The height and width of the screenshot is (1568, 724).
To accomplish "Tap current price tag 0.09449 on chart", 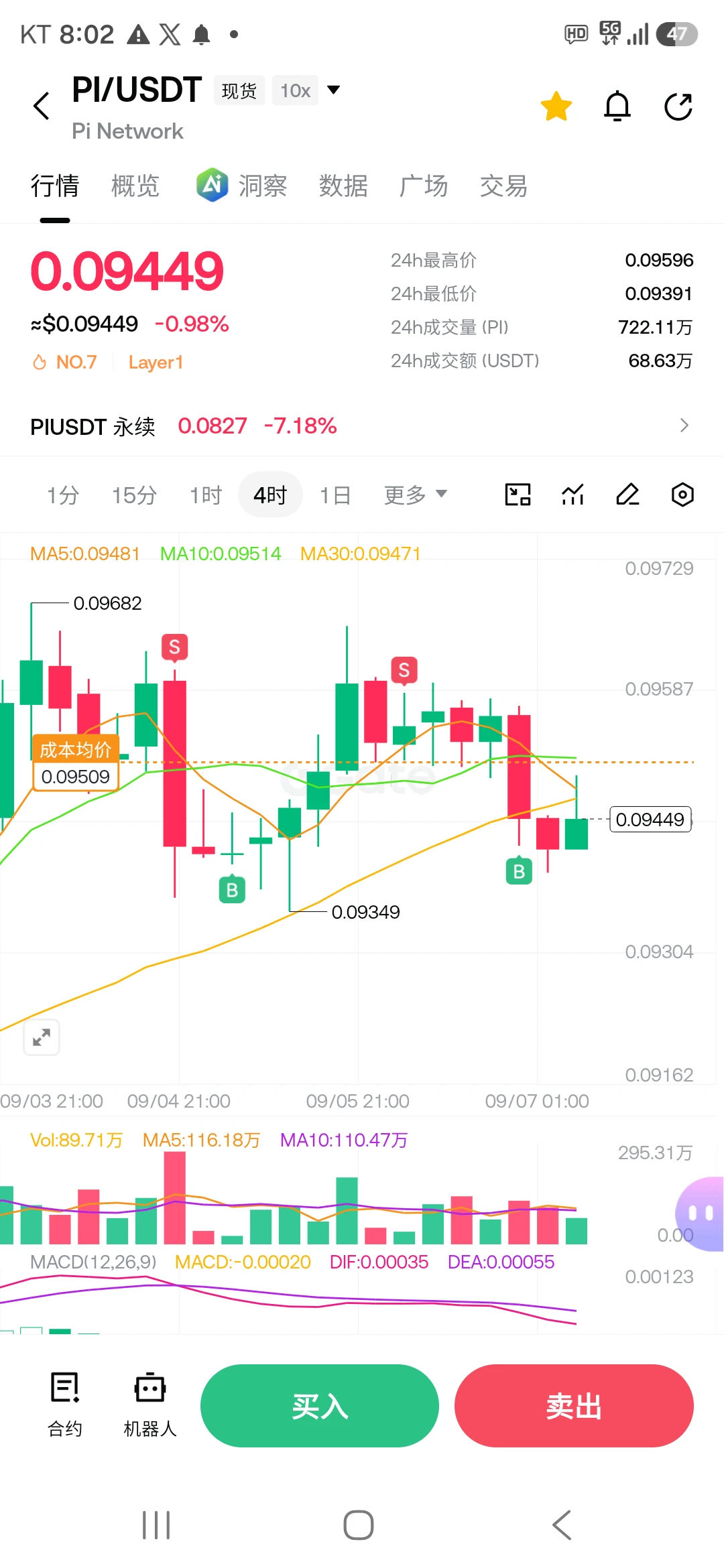I will click(x=650, y=820).
